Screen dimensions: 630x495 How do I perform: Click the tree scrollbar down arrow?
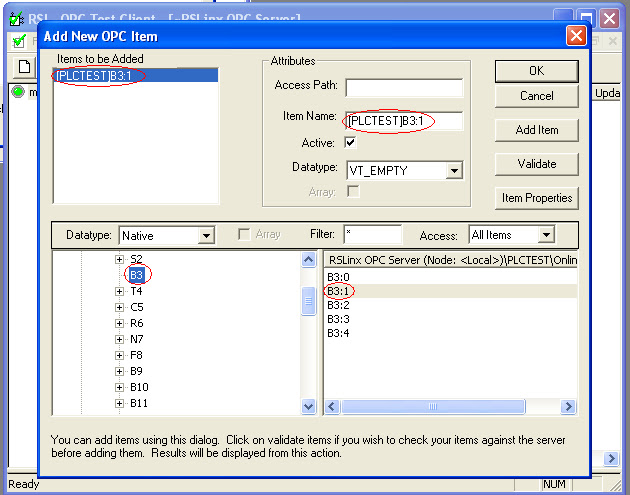click(309, 406)
